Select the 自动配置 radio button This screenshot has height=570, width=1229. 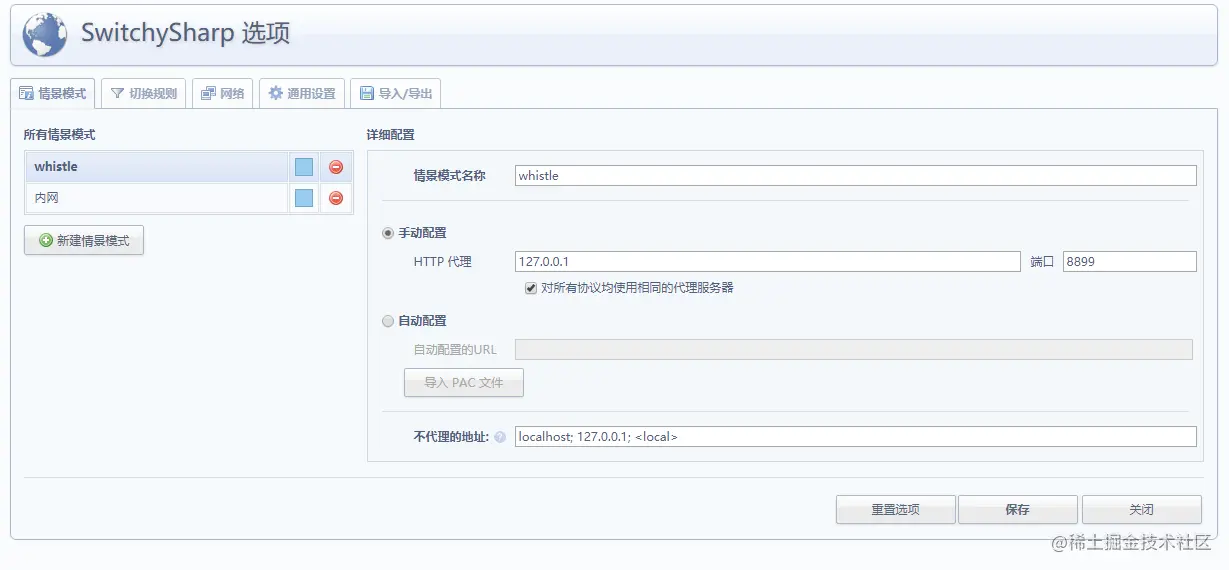coord(388,321)
